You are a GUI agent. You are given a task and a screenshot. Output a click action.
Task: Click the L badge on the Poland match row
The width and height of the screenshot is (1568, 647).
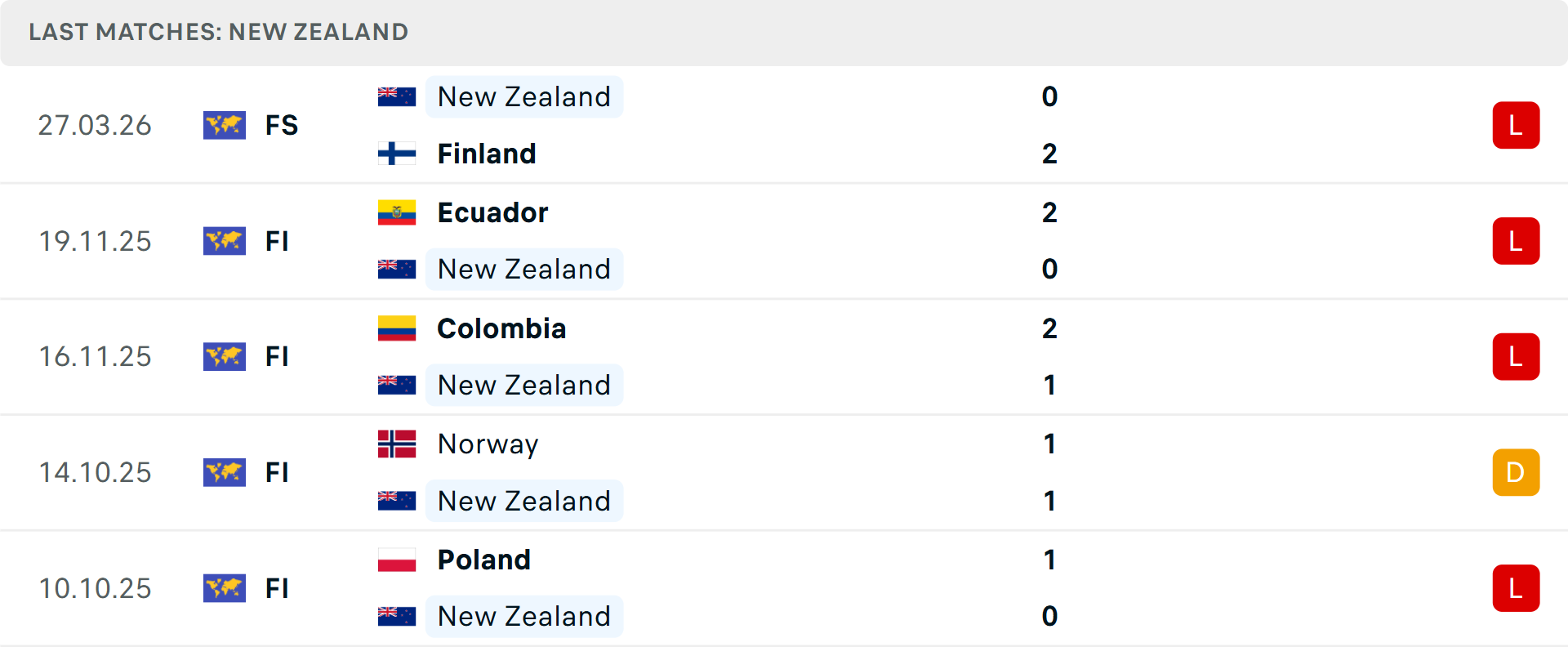[1516, 588]
